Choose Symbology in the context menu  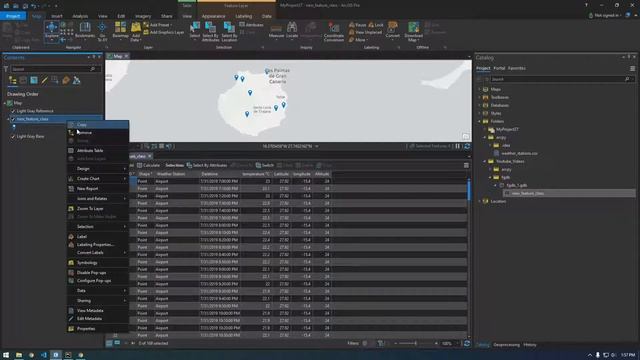tap(98, 263)
